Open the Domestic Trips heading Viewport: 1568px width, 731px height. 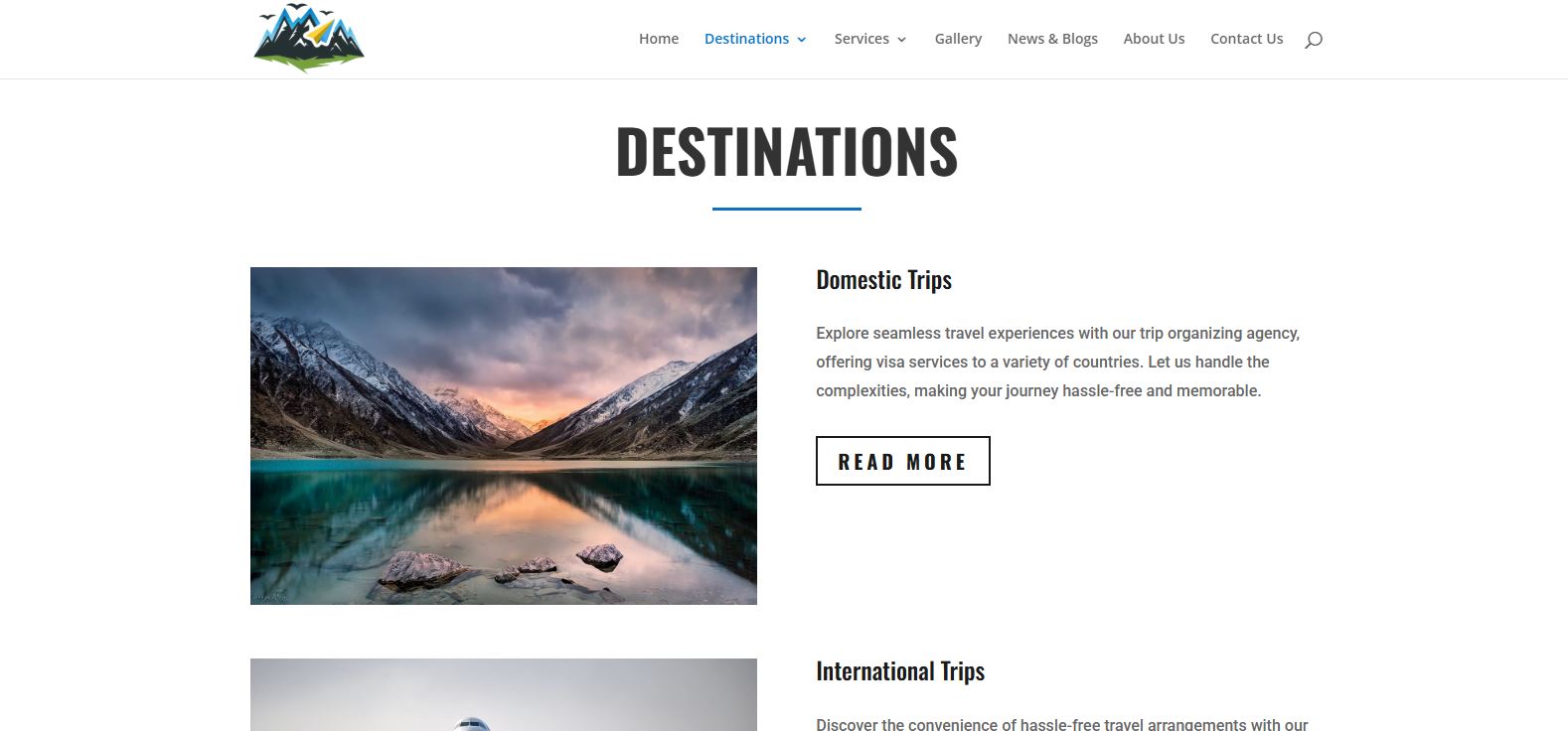click(883, 280)
